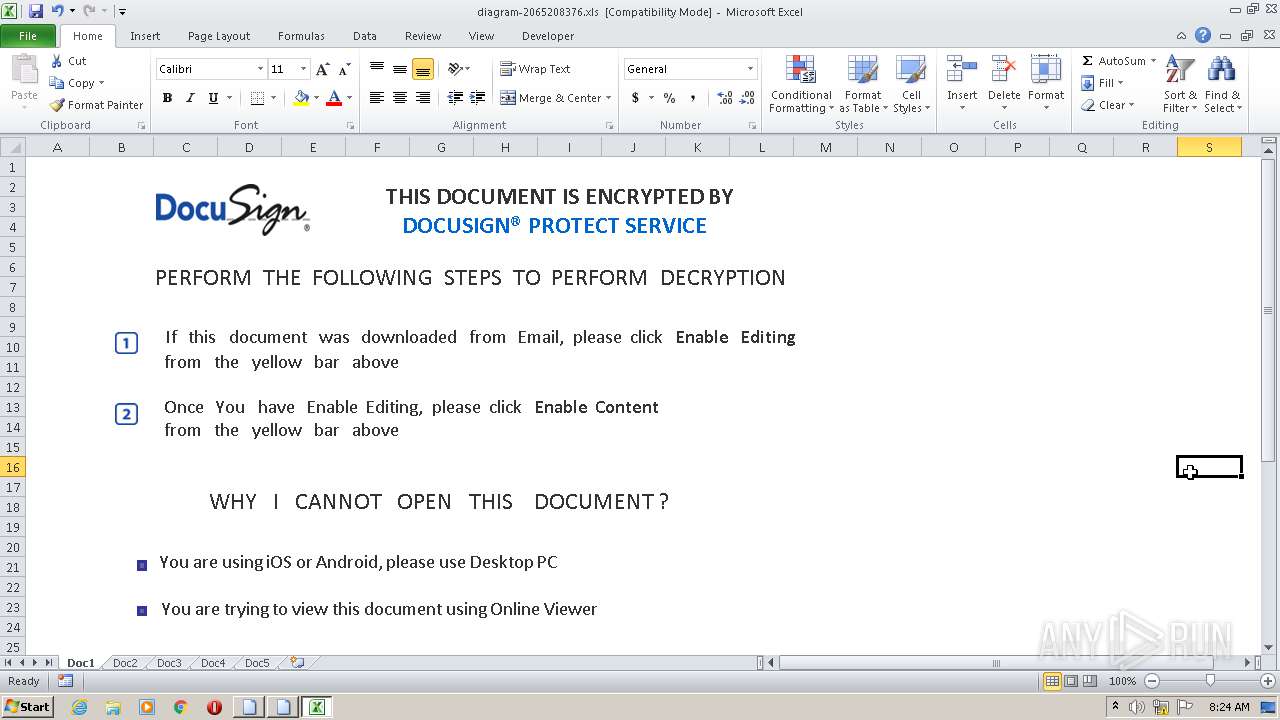This screenshot has width=1280, height=720.
Task: Open Fill dropdown
Action: pos(1102,83)
